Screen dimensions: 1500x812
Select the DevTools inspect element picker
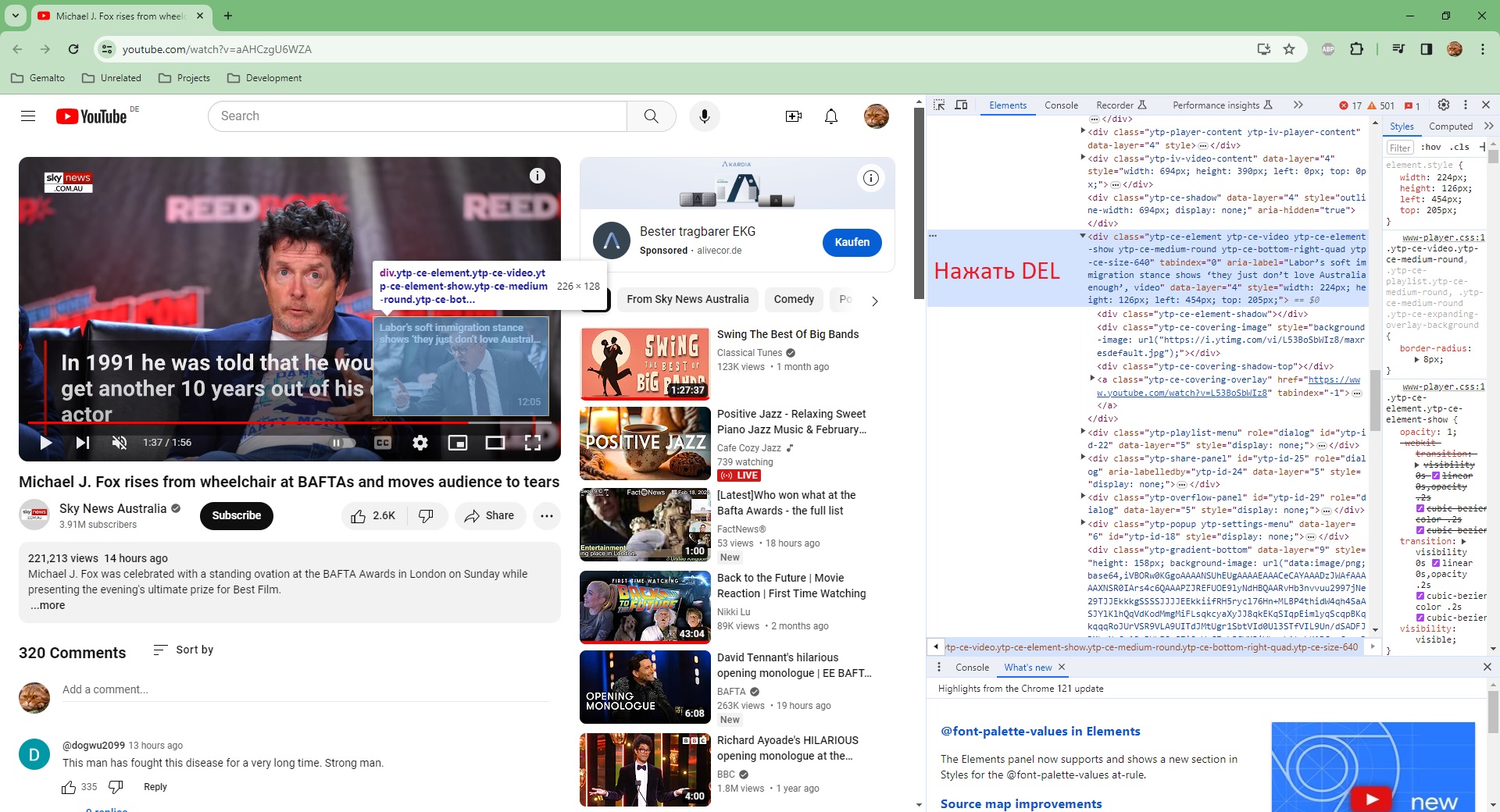point(939,105)
